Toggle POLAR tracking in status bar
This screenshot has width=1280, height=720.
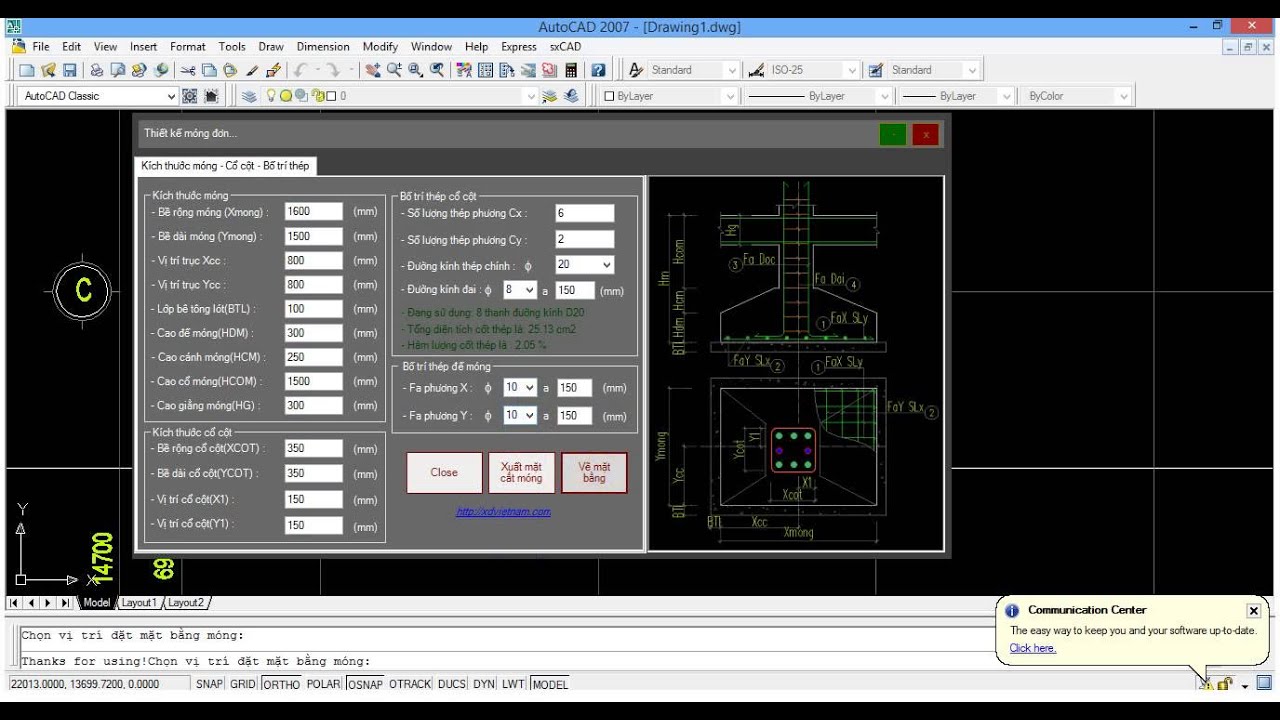tap(323, 684)
